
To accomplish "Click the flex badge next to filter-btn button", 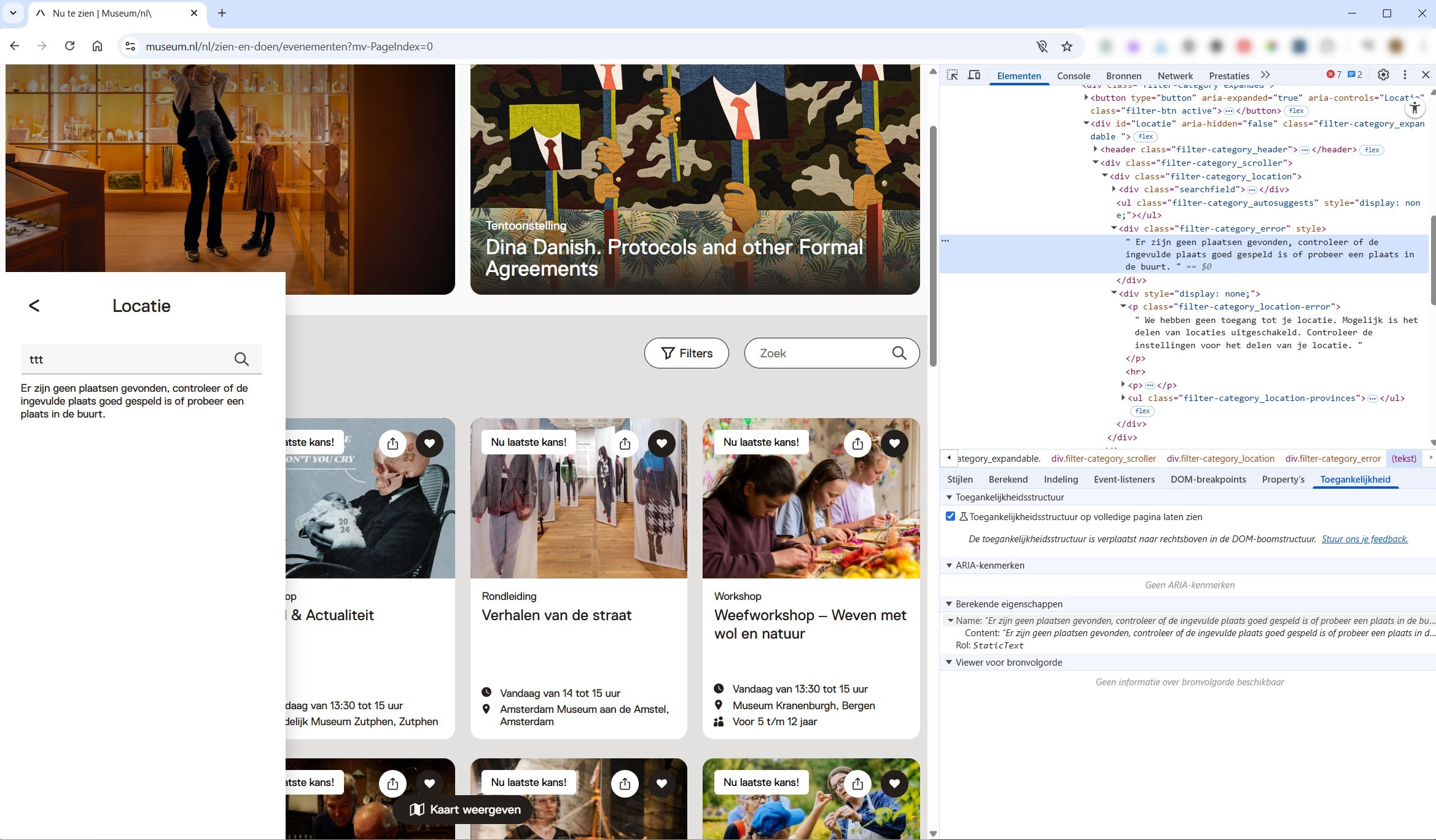I will [1297, 111].
